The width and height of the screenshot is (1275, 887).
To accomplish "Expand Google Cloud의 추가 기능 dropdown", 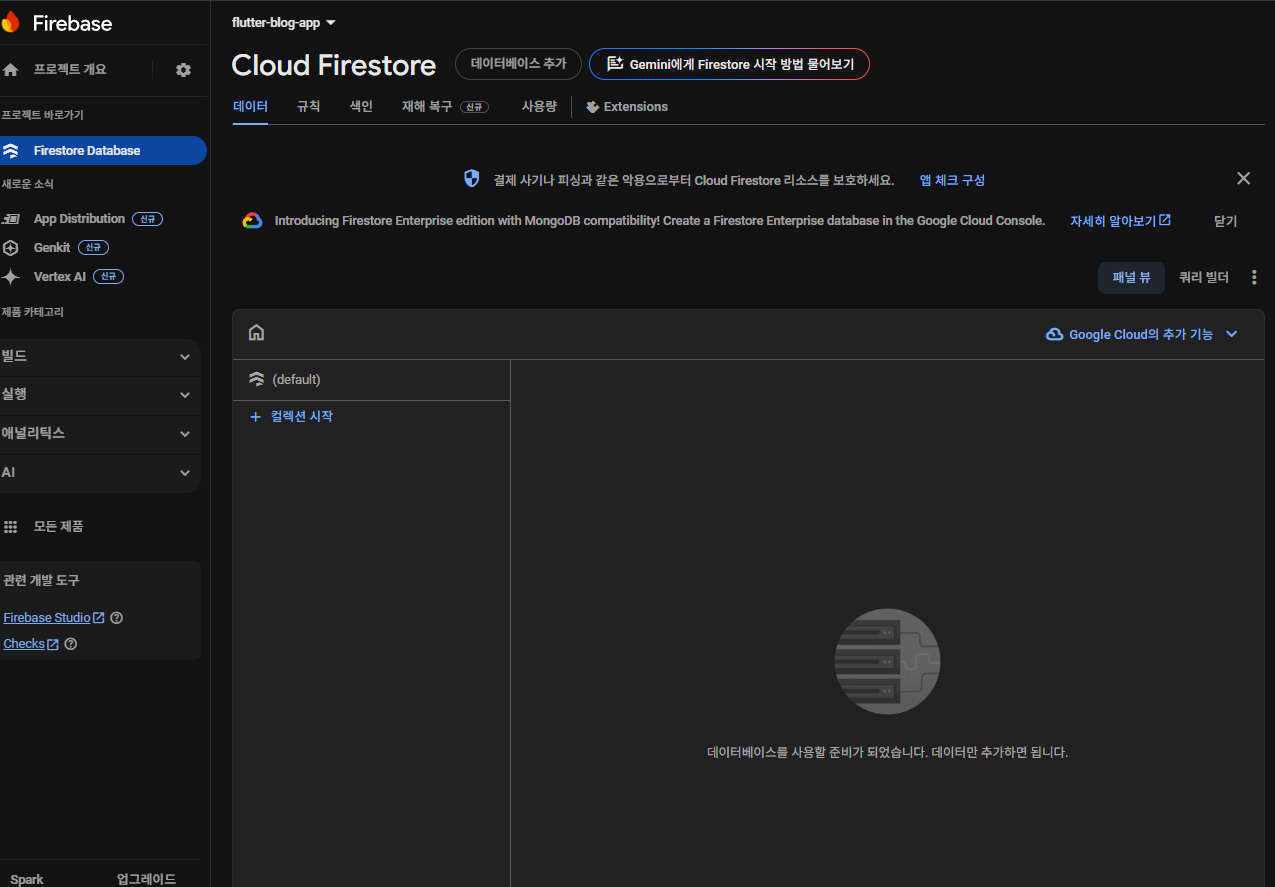I will point(1142,335).
